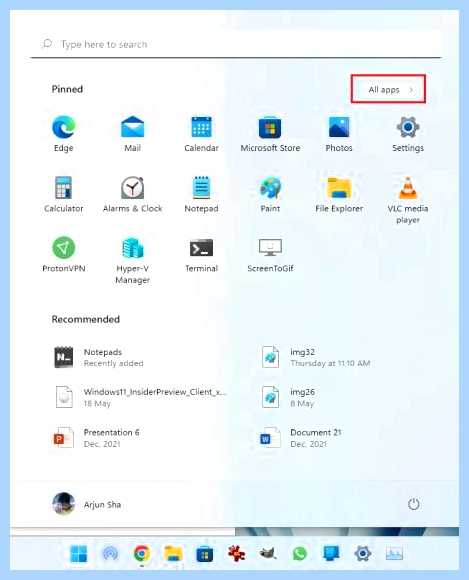The width and height of the screenshot is (469, 580).
Task: Launch the Photos app
Action: point(339,134)
